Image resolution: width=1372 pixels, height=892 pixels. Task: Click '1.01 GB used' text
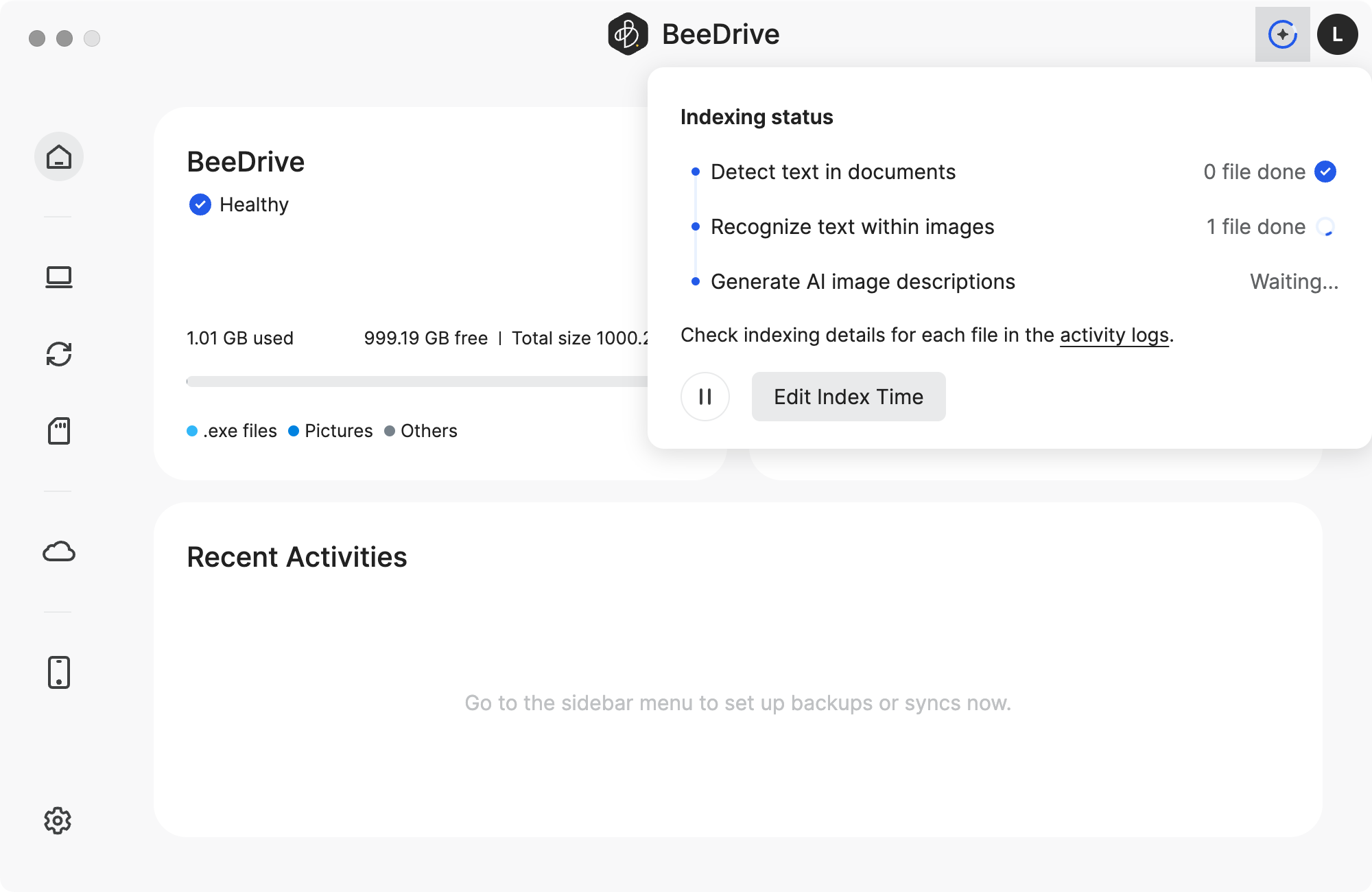[x=240, y=338]
